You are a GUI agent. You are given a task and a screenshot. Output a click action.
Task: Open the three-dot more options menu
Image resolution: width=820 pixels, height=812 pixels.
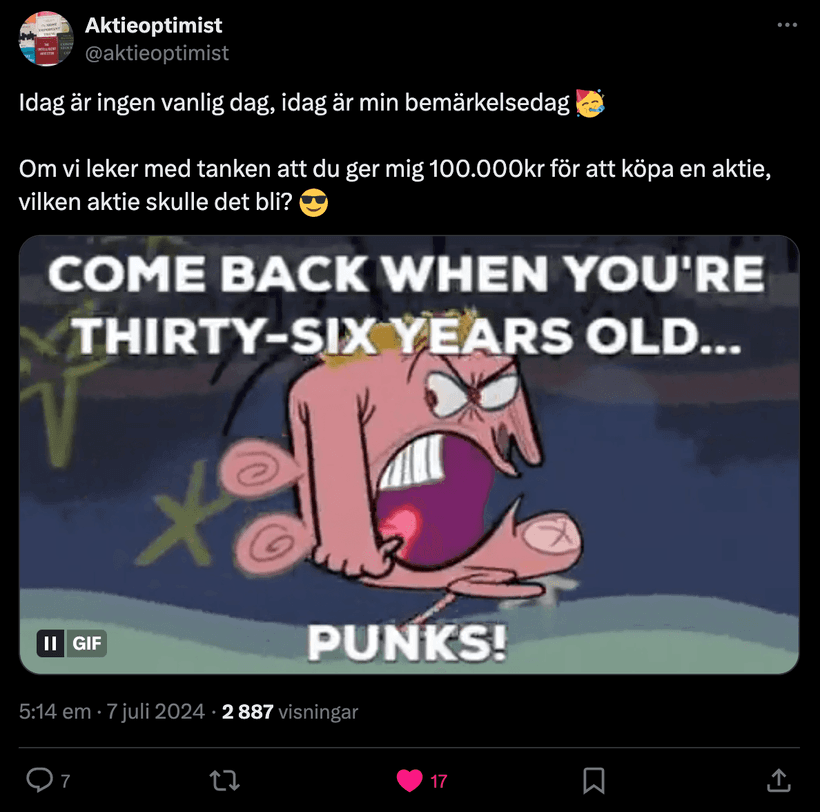pos(787,25)
